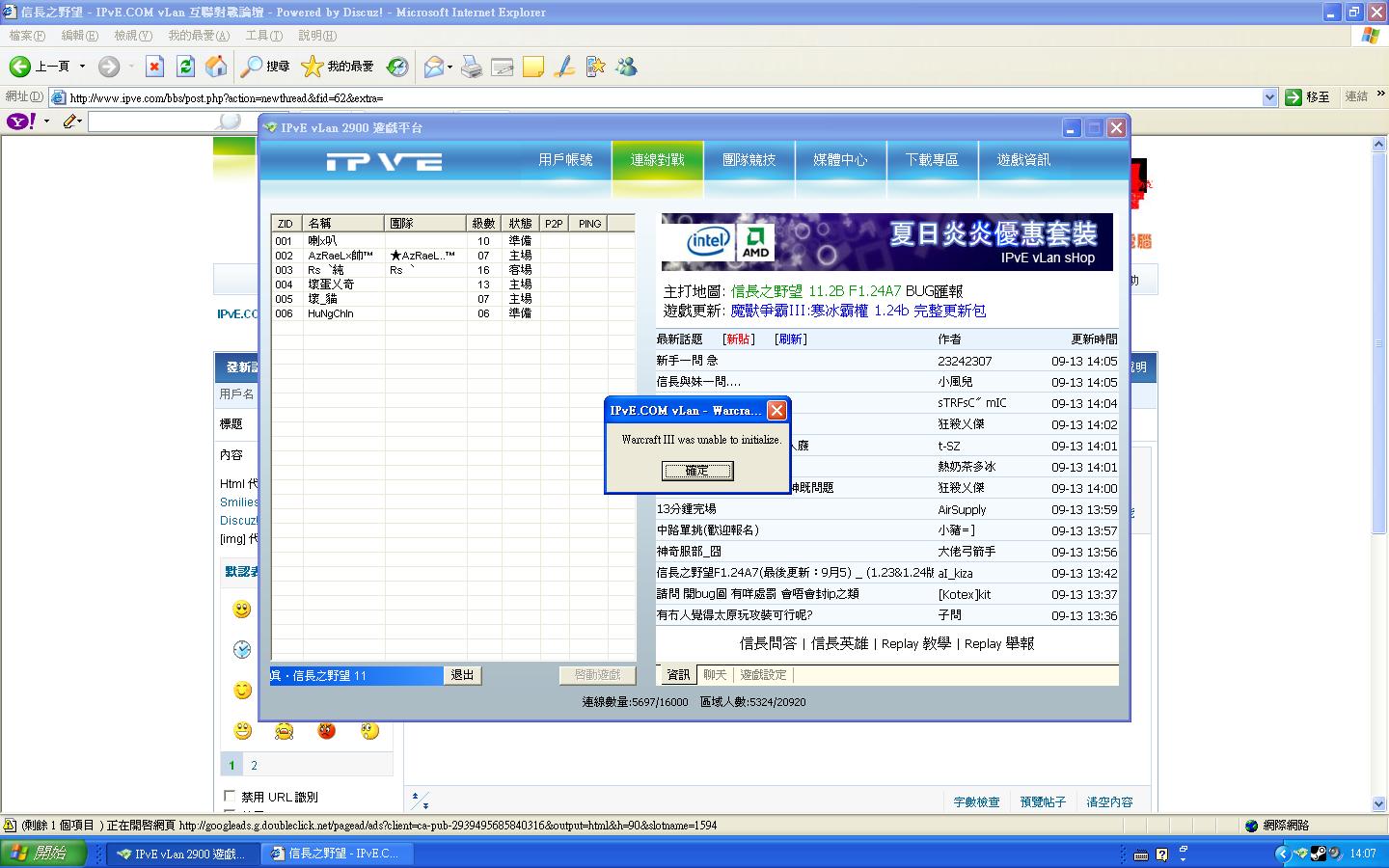Open the IE History icon

[397, 67]
